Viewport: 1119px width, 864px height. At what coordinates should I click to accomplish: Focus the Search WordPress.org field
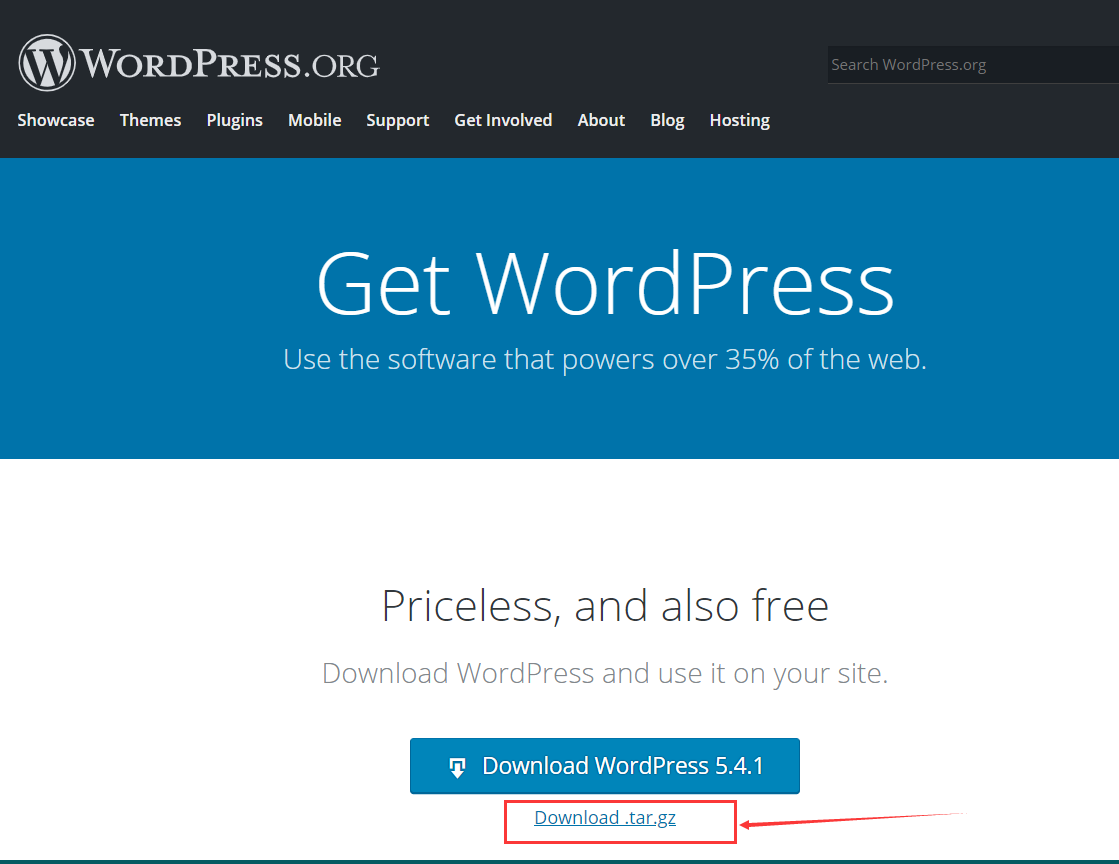click(x=973, y=65)
